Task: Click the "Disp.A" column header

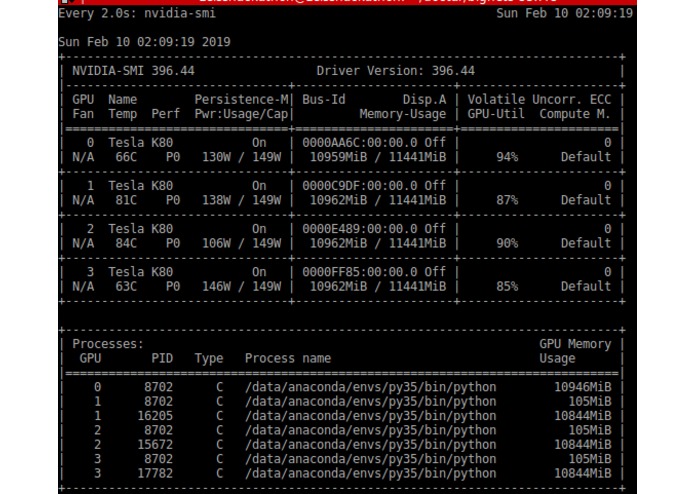Action: tap(424, 100)
